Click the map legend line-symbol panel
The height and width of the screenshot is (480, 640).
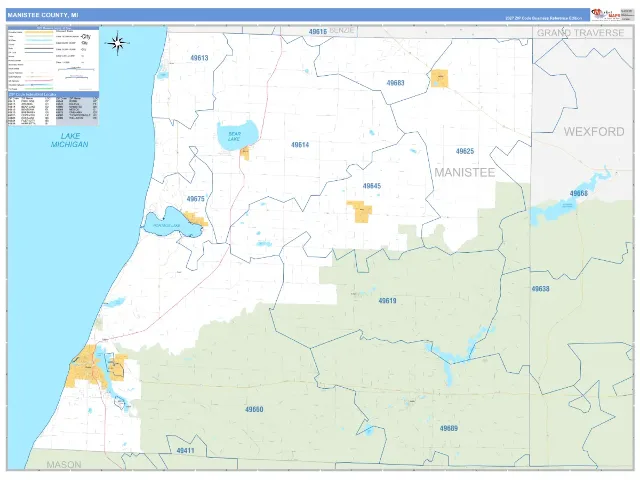53,59
